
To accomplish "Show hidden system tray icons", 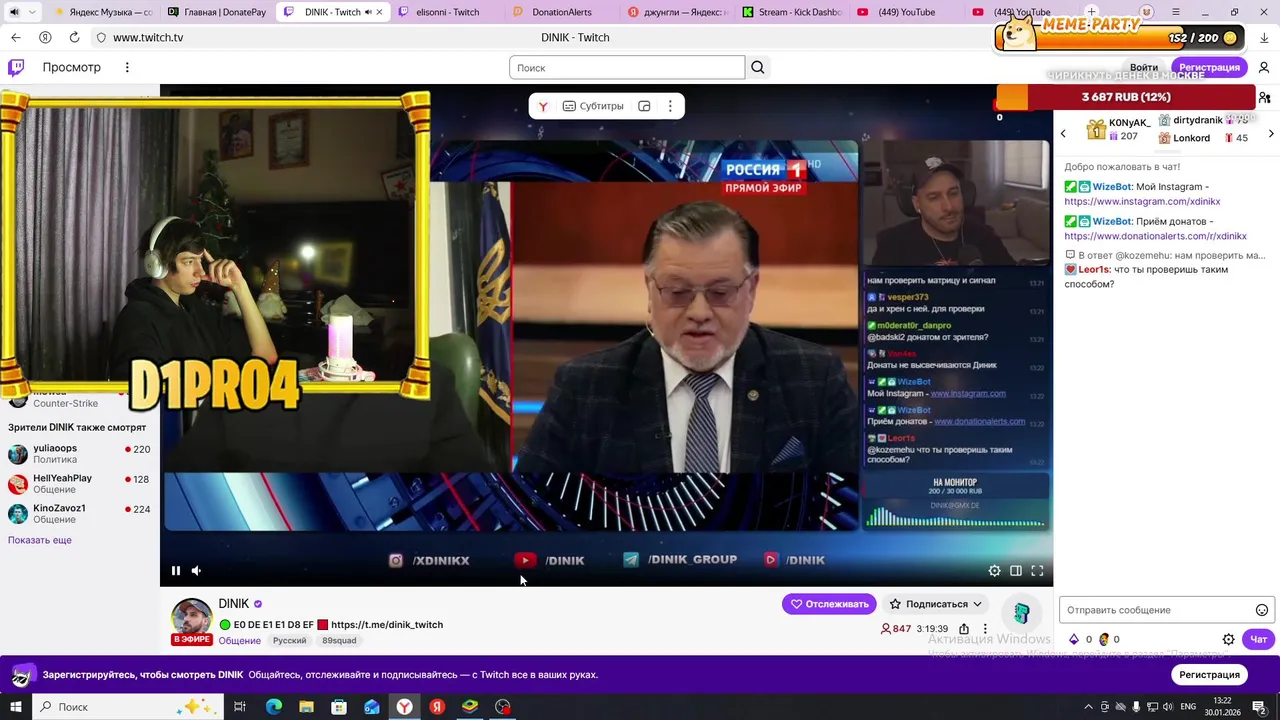I will pyautogui.click(x=1089, y=707).
